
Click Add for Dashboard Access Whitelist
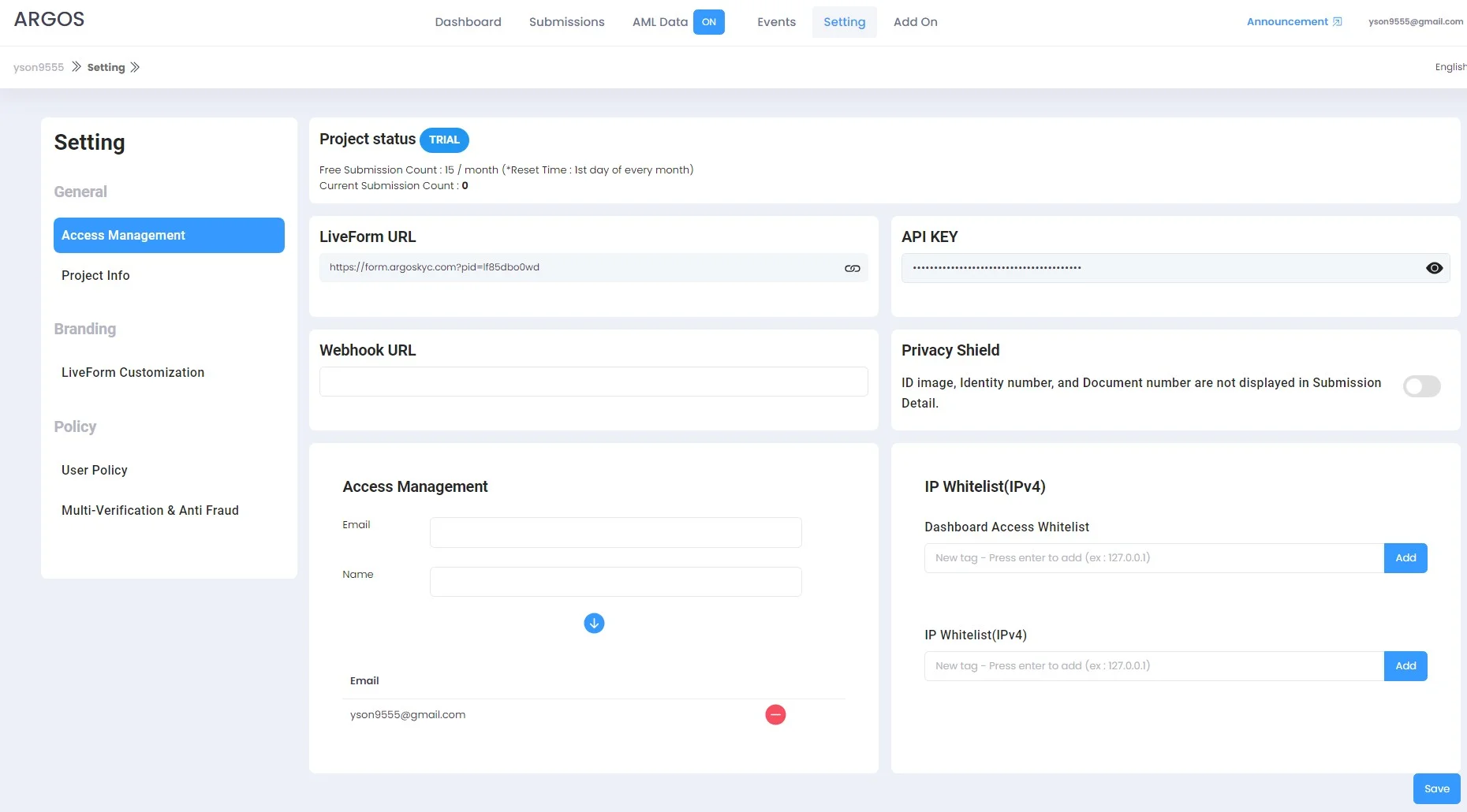(1405, 558)
